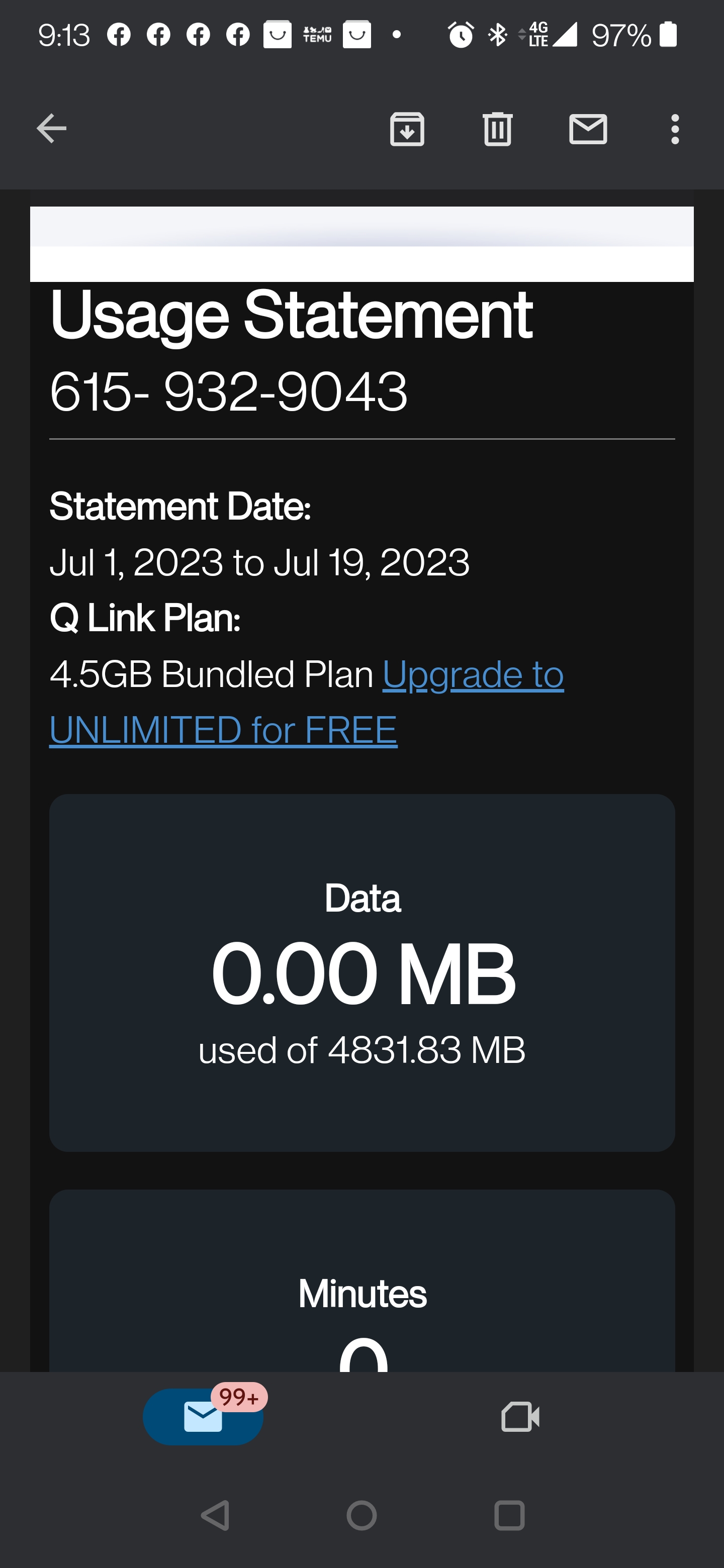Tap the Bluetooth status icon
The width and height of the screenshot is (724, 1568).
point(497,35)
